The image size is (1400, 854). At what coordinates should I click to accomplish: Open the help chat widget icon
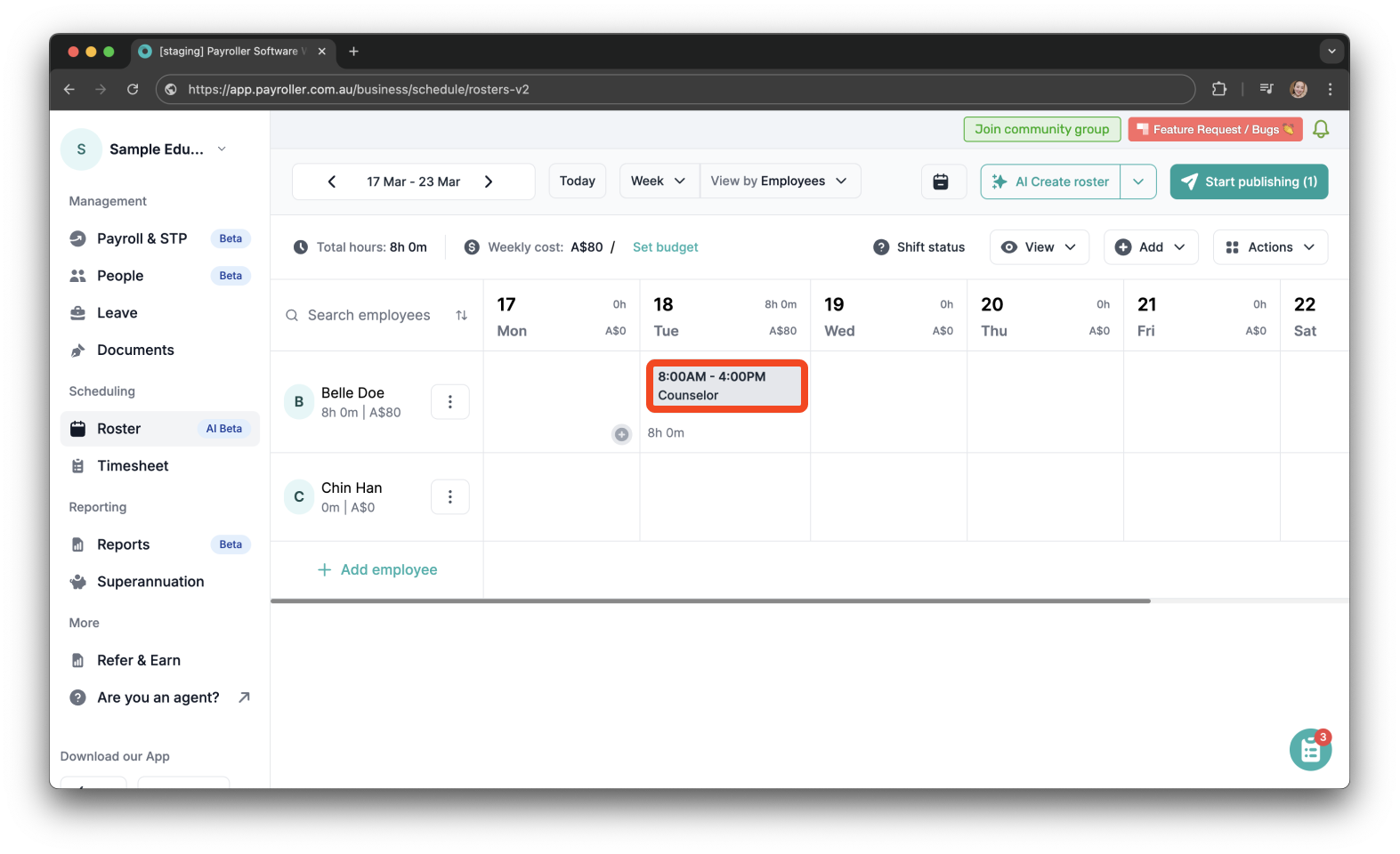1310,750
